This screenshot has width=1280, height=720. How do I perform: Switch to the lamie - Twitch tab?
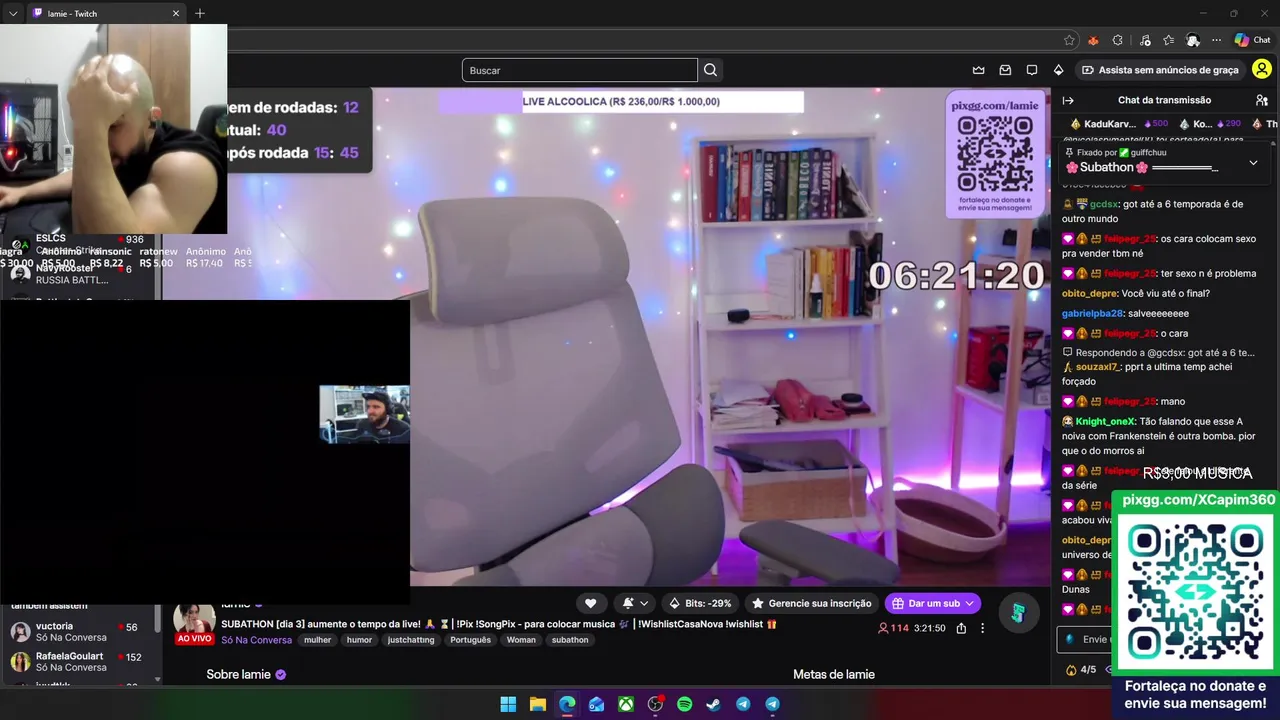pyautogui.click(x=105, y=13)
